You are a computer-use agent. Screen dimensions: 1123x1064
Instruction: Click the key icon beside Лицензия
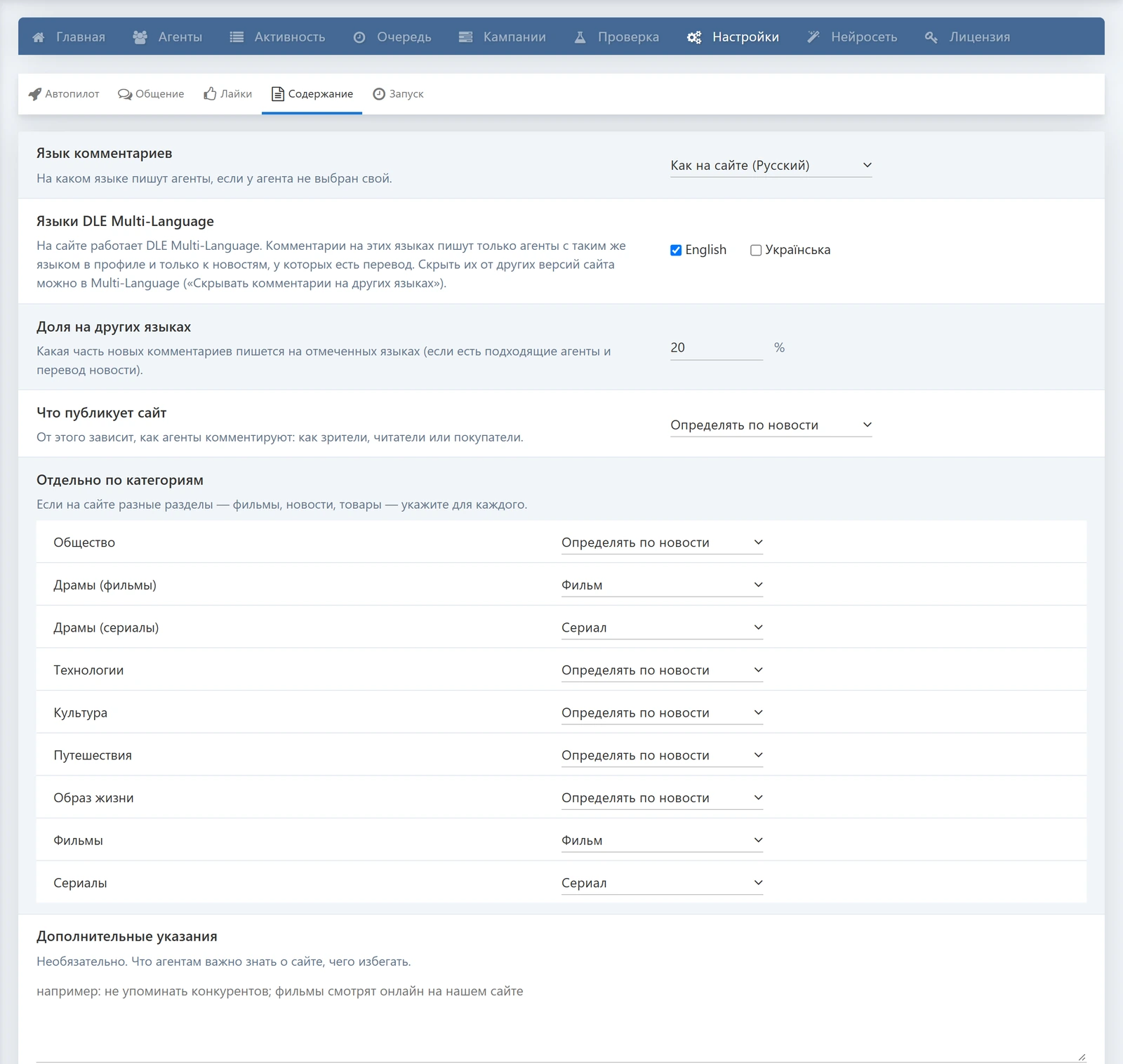[x=931, y=37]
